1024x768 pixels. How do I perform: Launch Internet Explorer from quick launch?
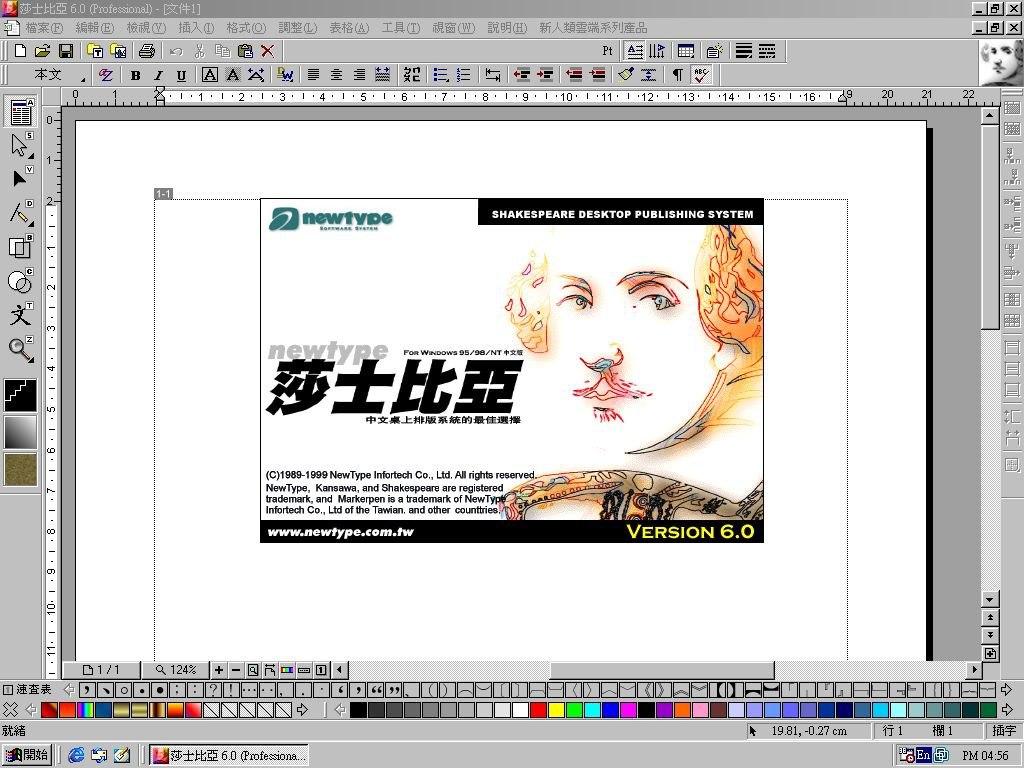pos(76,755)
